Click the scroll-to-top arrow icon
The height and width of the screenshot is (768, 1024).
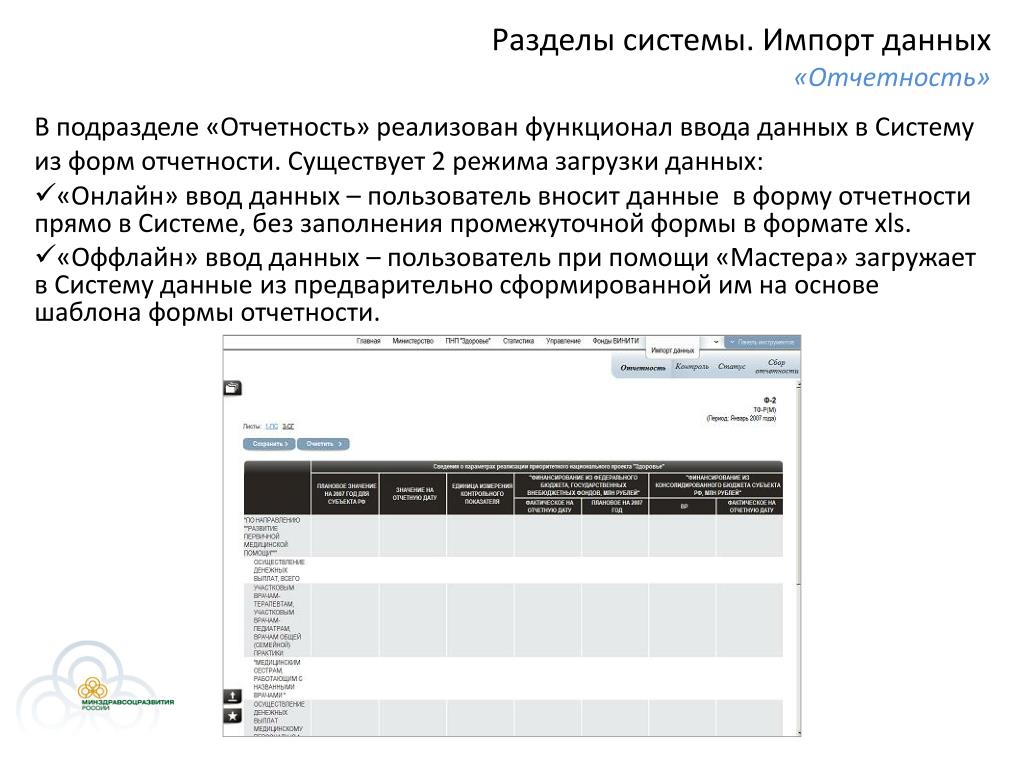(232, 696)
